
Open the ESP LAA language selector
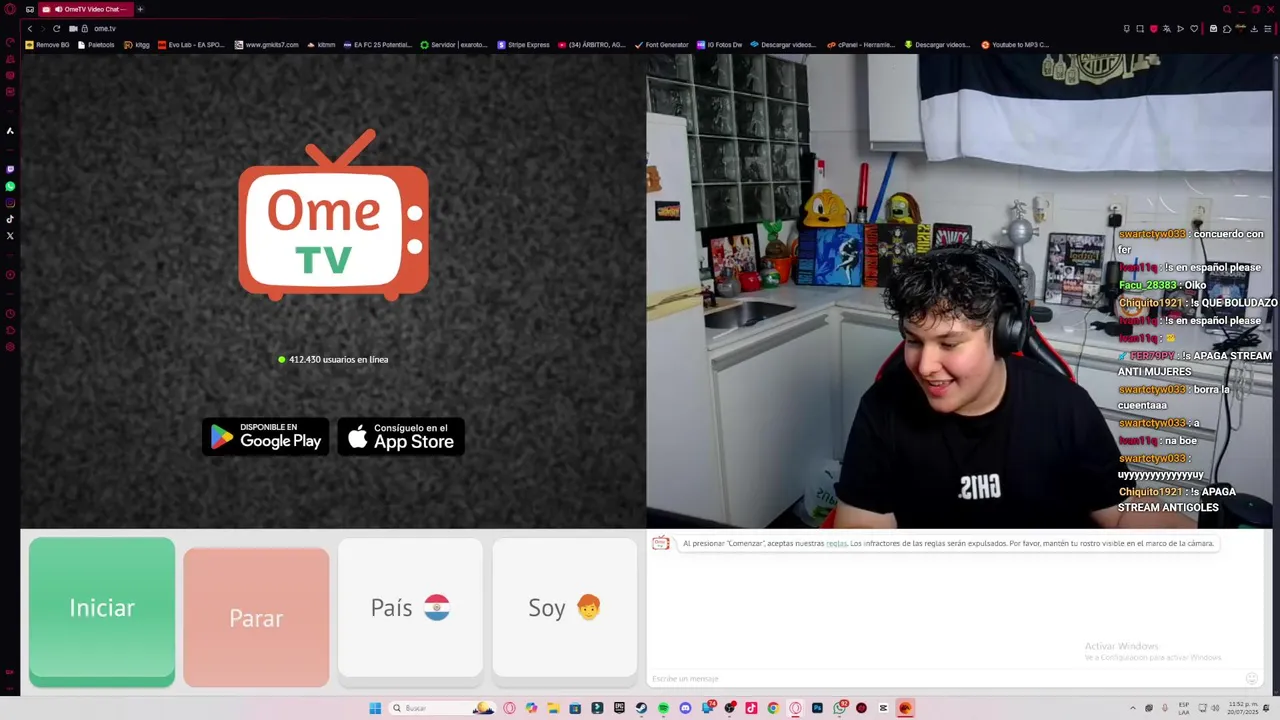pyautogui.click(x=1184, y=708)
